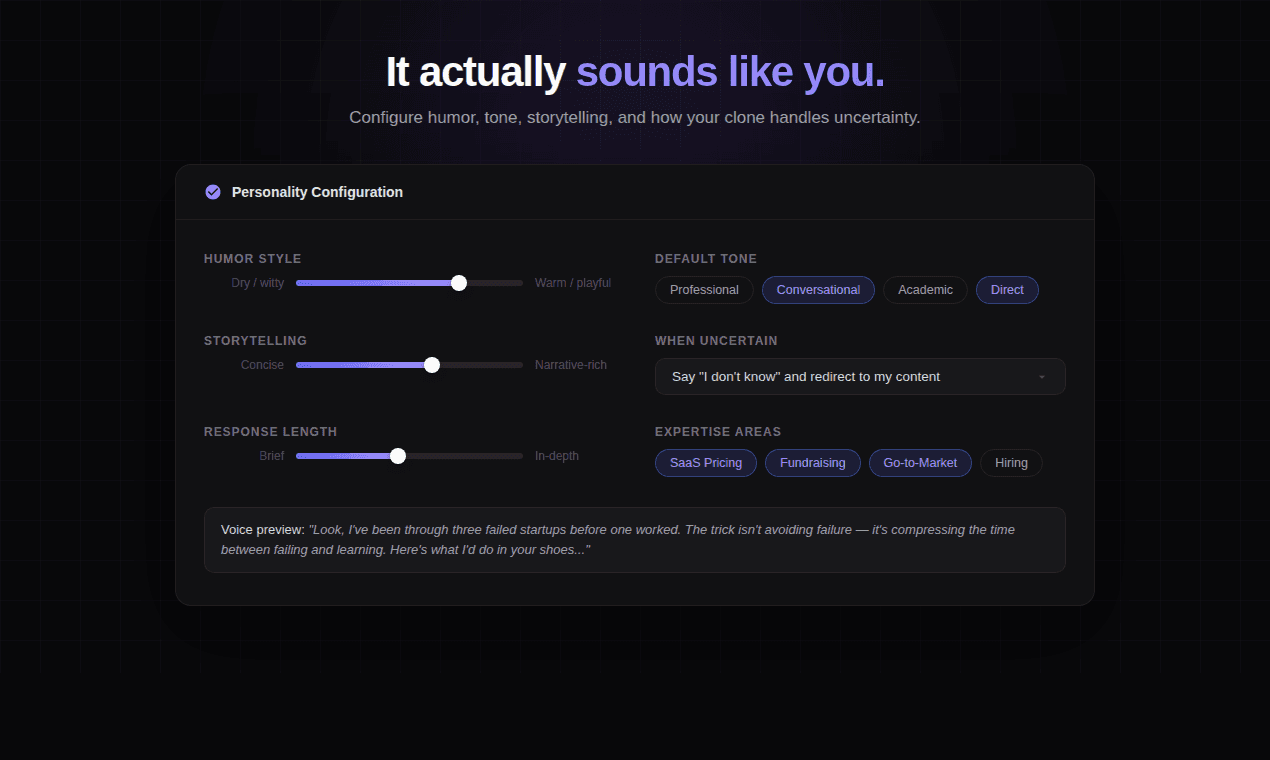Click the Narrative-rich end label
The image size is (1270, 760).
(570, 364)
